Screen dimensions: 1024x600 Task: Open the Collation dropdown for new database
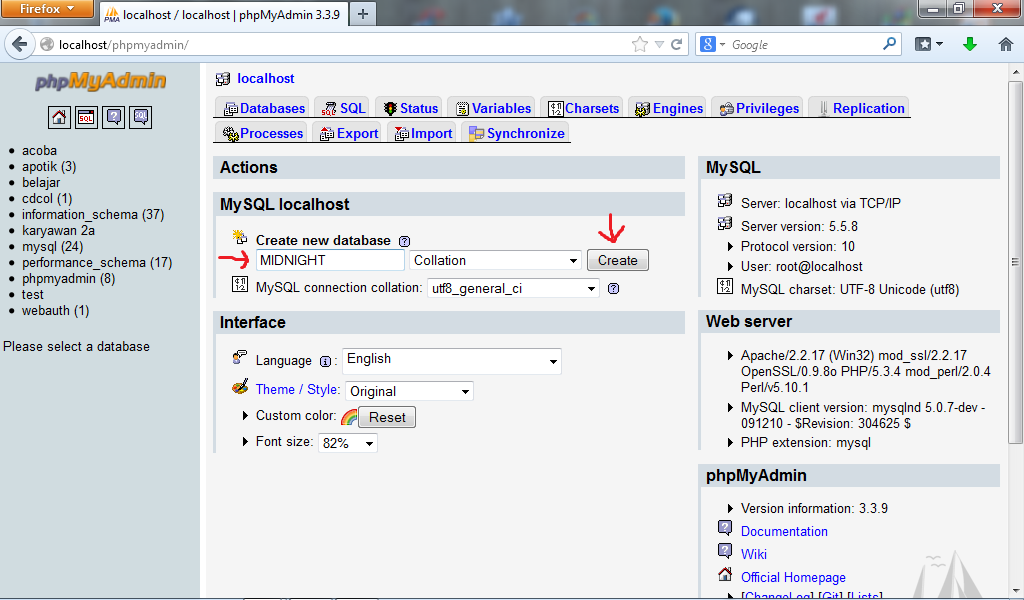pos(495,261)
